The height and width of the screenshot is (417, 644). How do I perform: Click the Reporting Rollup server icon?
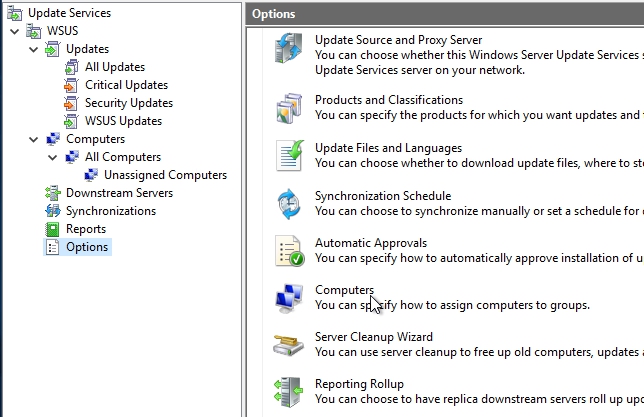289,392
